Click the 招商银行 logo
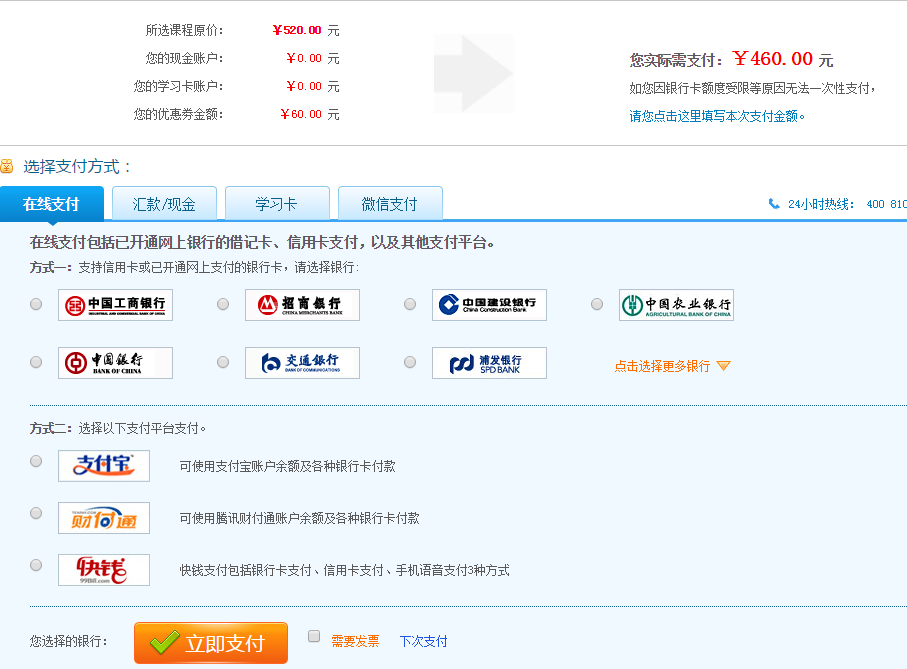The height and width of the screenshot is (669, 907). coord(302,305)
